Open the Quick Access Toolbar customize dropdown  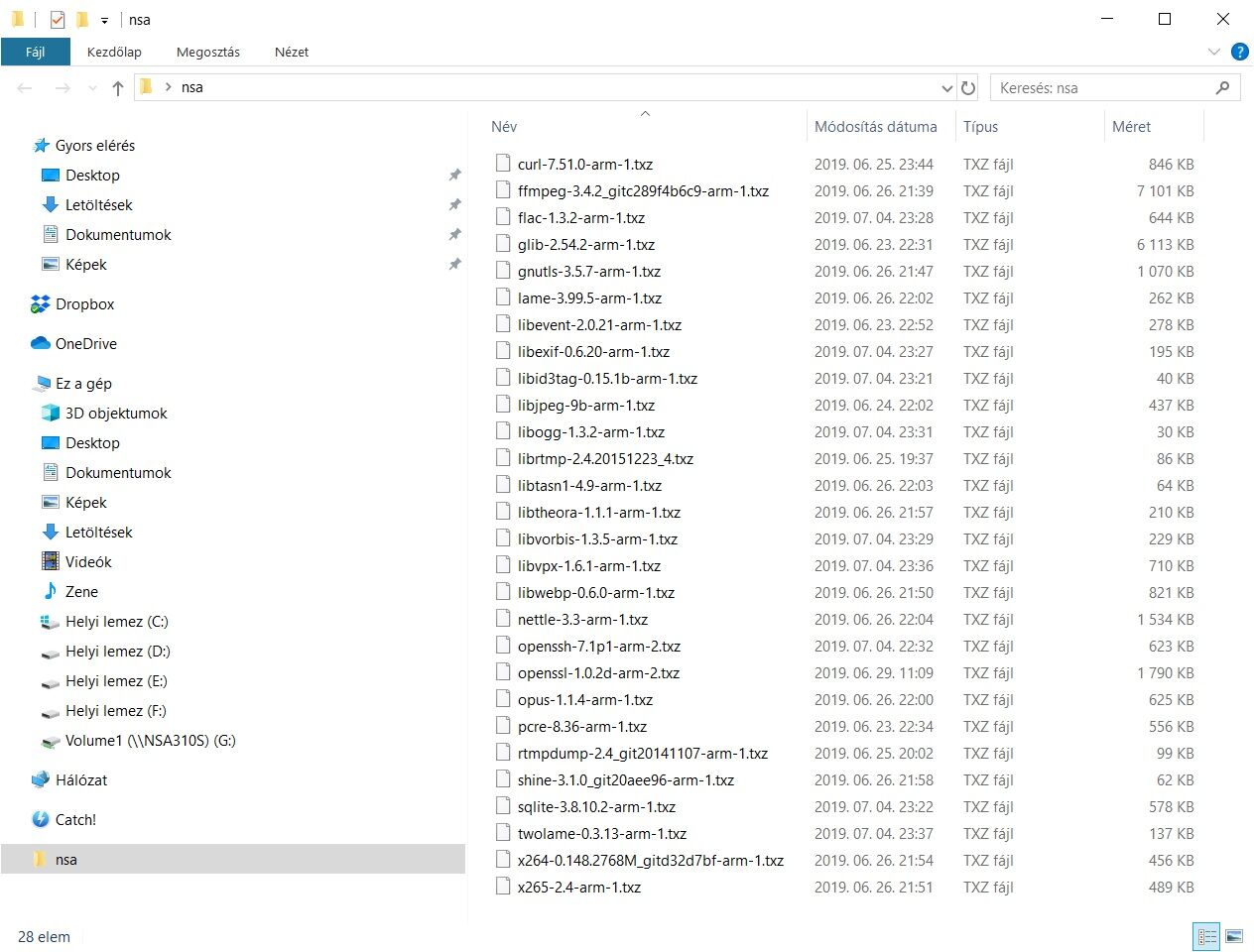(104, 20)
